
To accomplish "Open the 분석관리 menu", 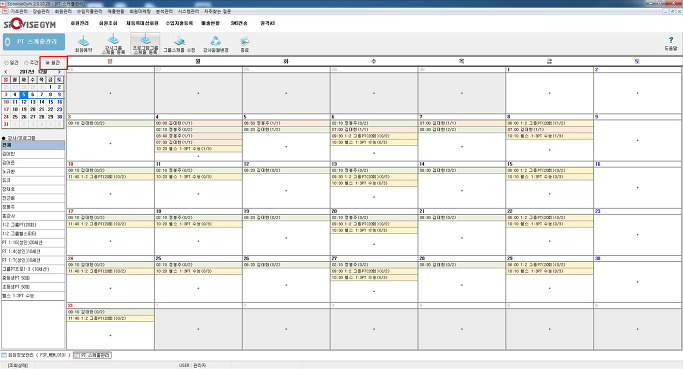I will pyautogui.click(x=164, y=11).
